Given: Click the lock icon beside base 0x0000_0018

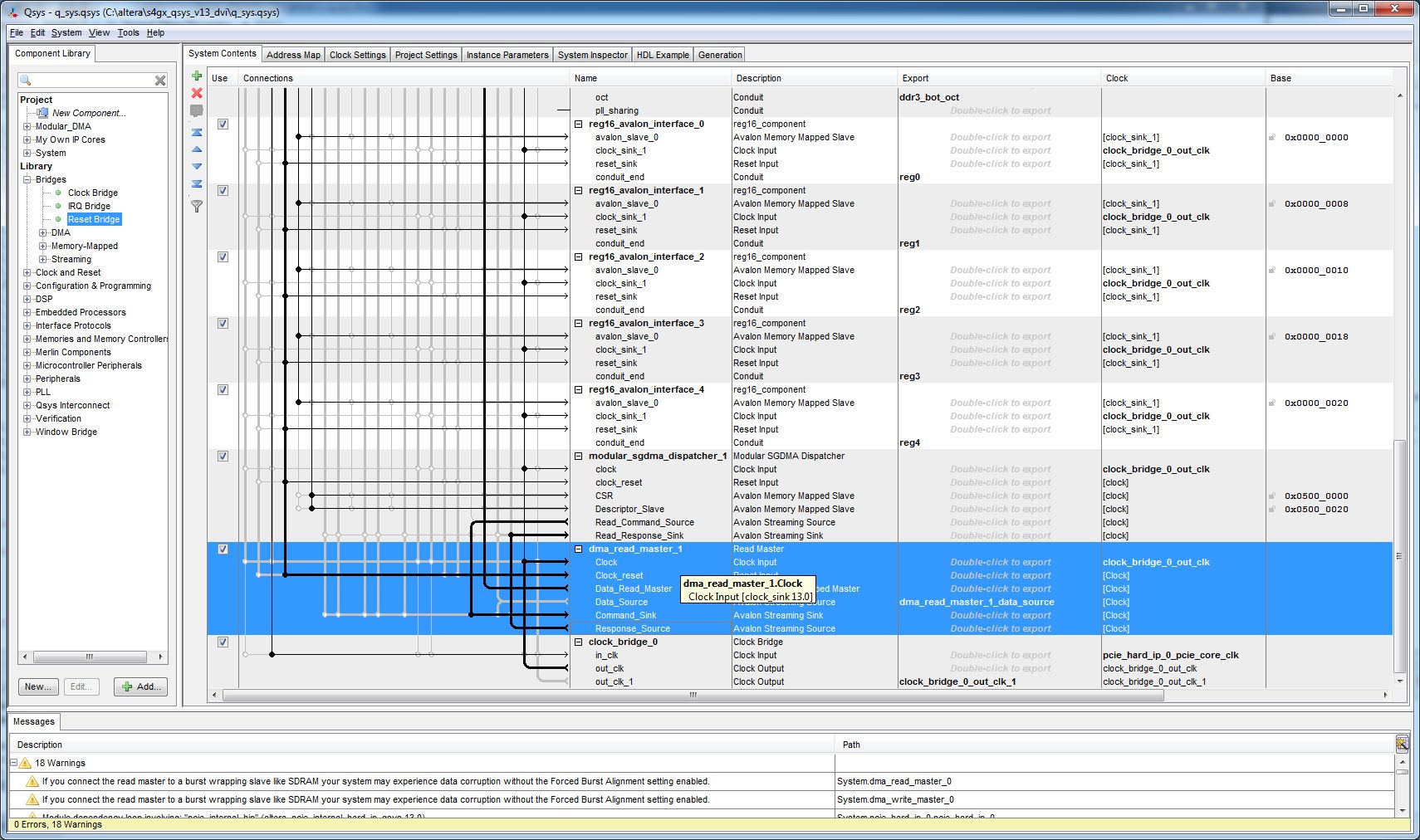Looking at the screenshot, I should click(1272, 337).
